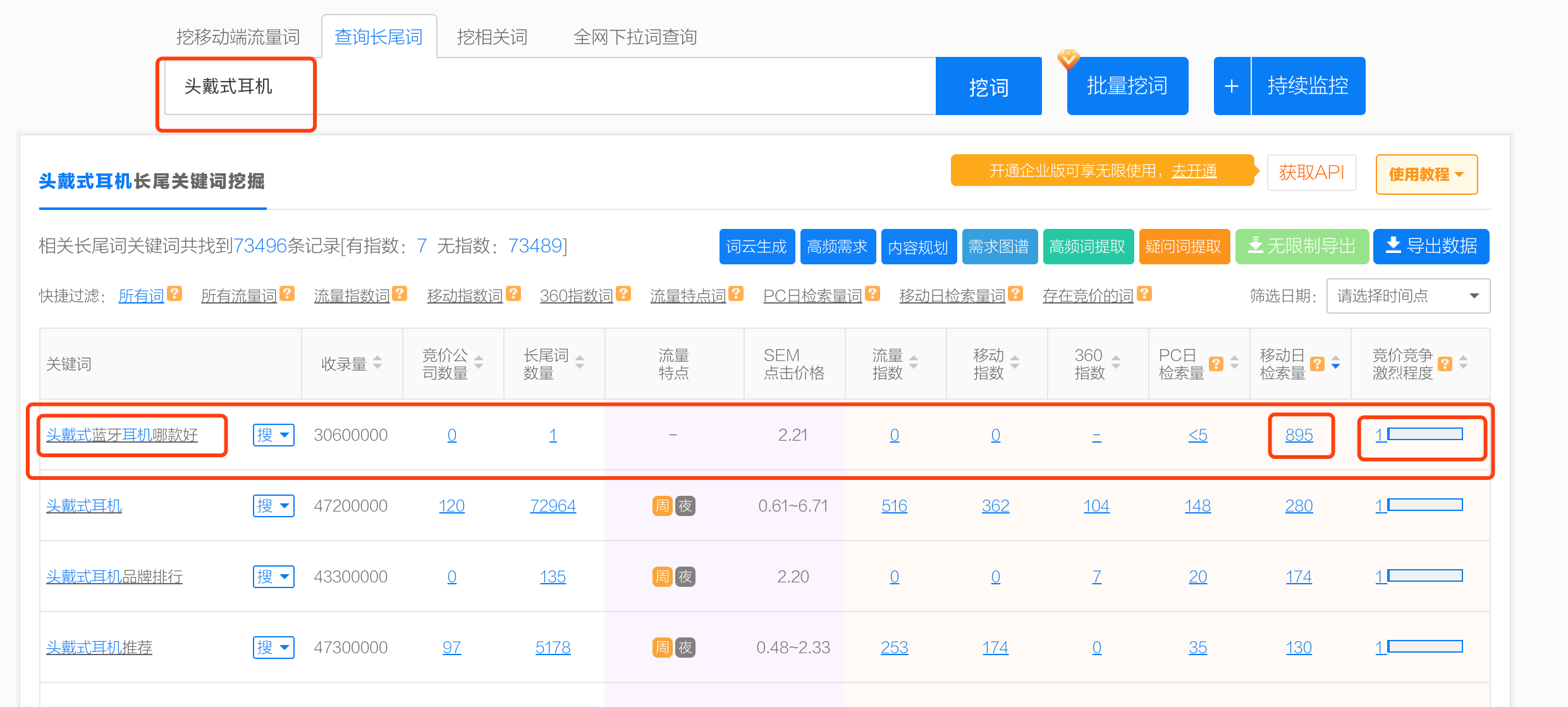The height and width of the screenshot is (707, 1568).
Task: Click 夜 traffic badge in 头戴式耳机推荐 row
Action: point(685,648)
